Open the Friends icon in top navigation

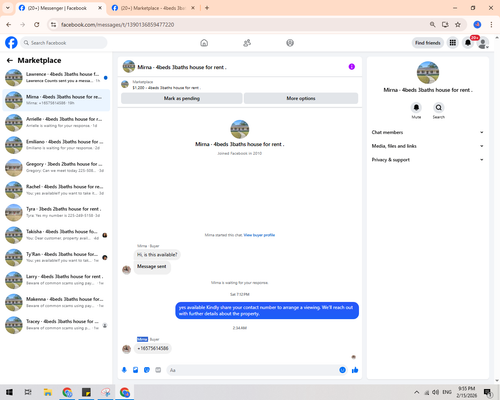point(247,43)
